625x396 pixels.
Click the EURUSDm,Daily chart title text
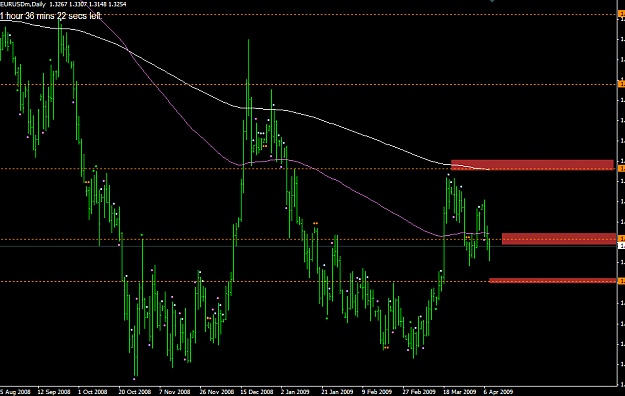[x=23, y=4]
